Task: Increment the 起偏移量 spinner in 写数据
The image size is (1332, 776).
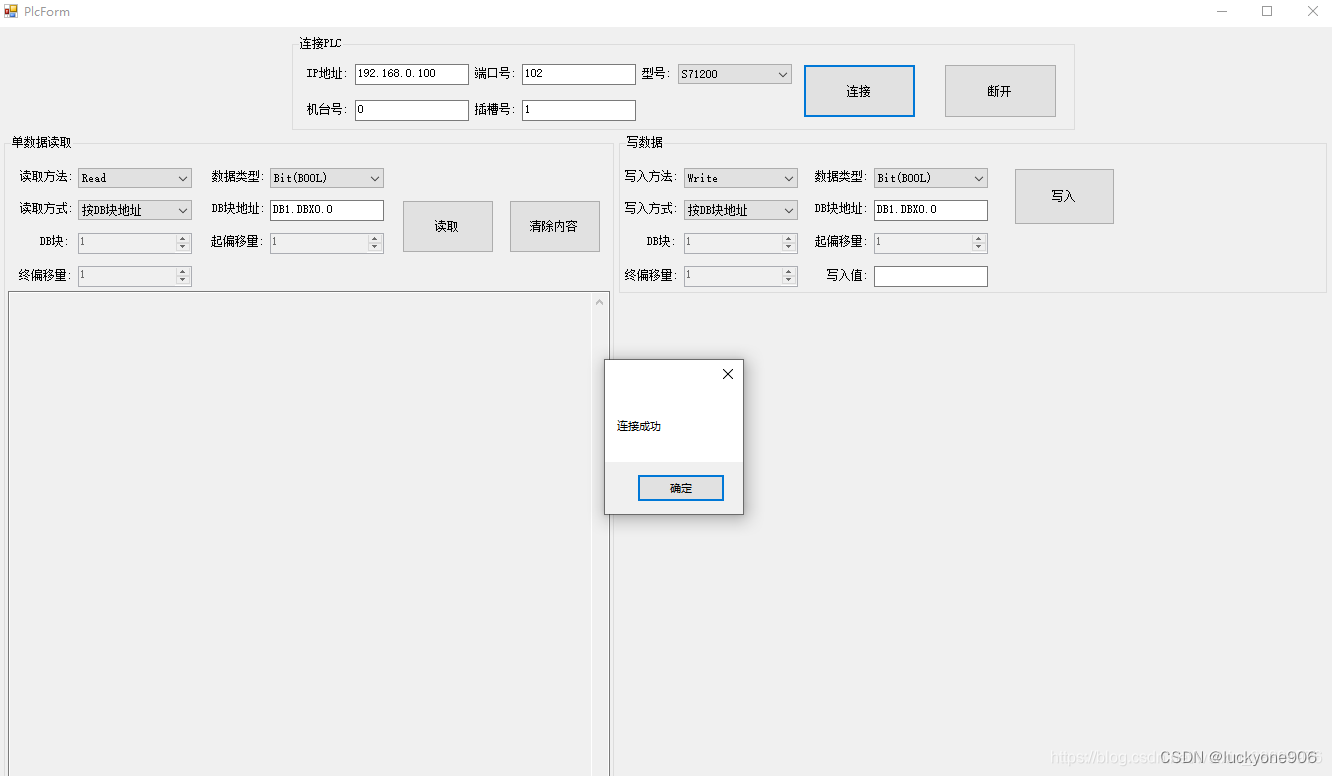Action: click(x=980, y=238)
